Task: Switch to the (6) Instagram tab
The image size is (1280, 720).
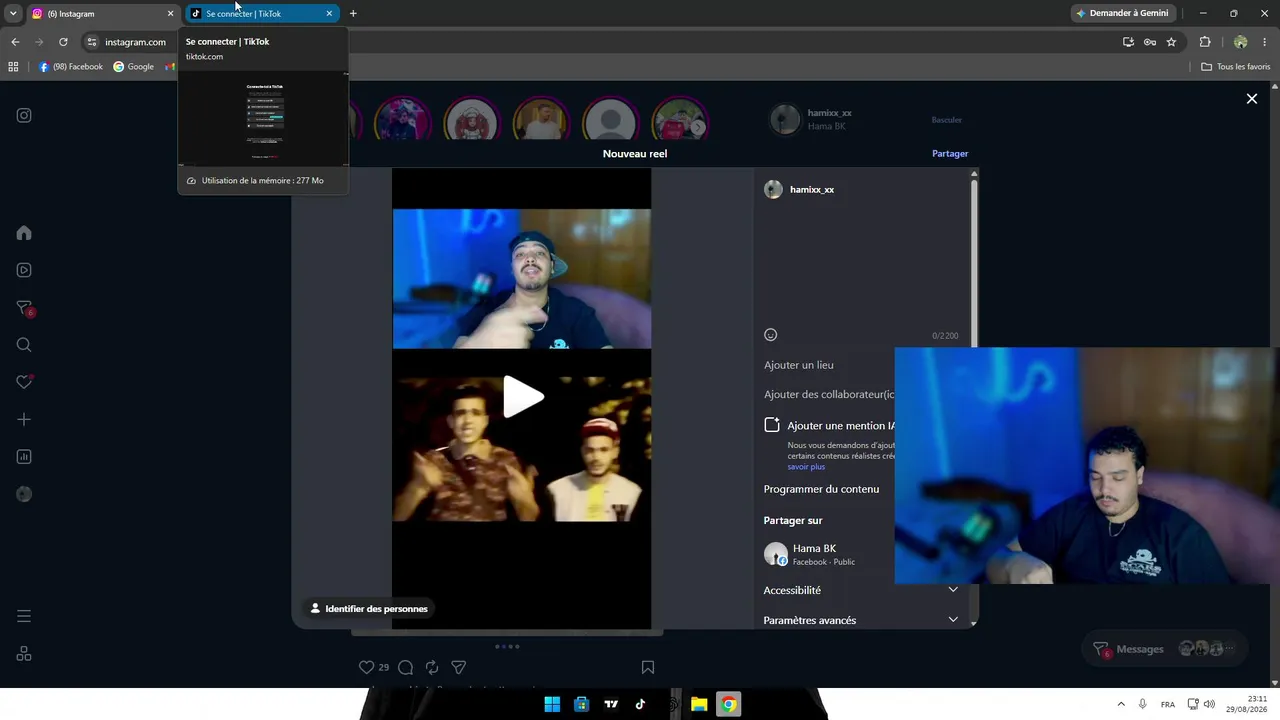Action: (100, 14)
